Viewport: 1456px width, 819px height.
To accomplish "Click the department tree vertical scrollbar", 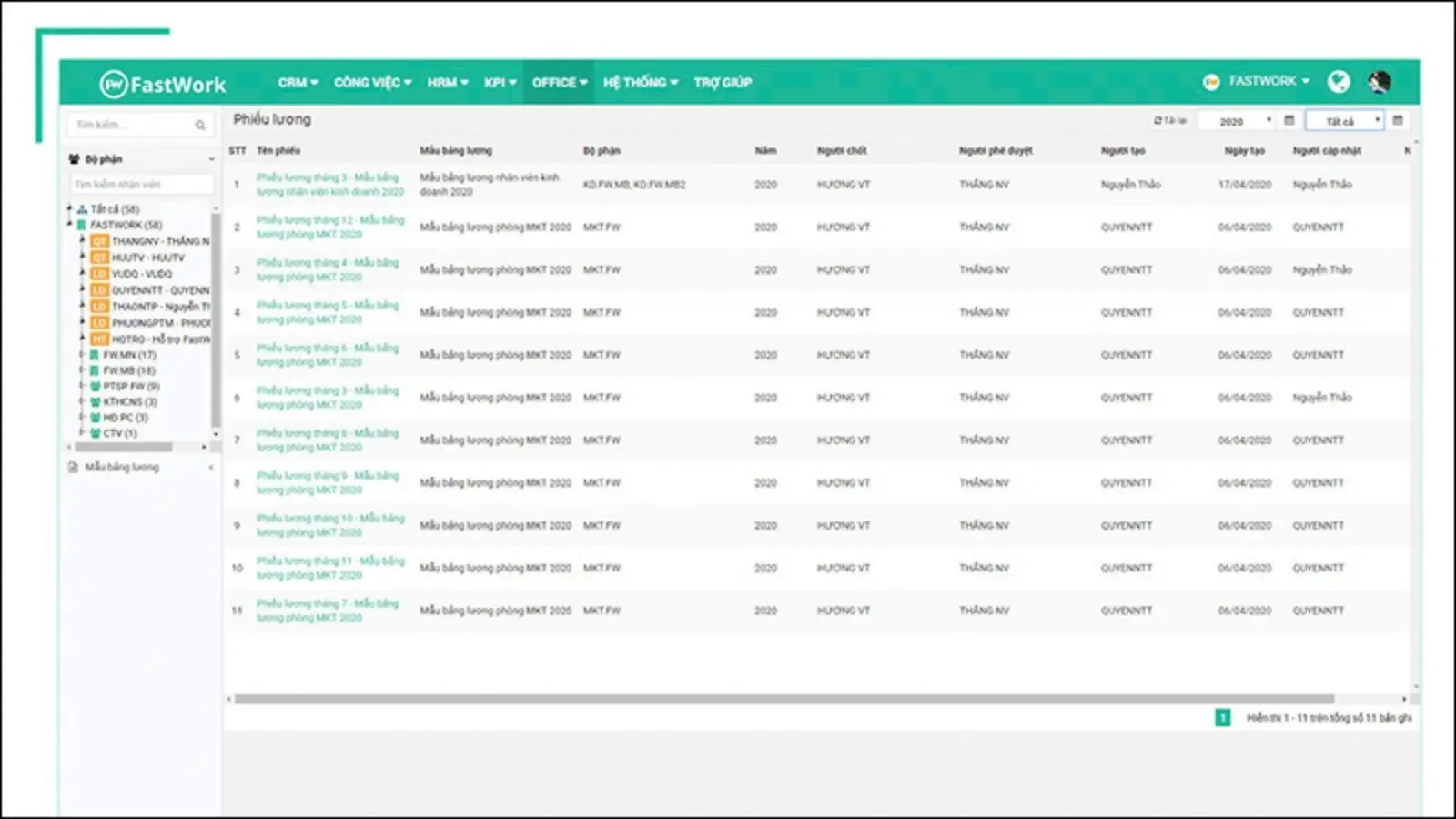I will pos(216,318).
